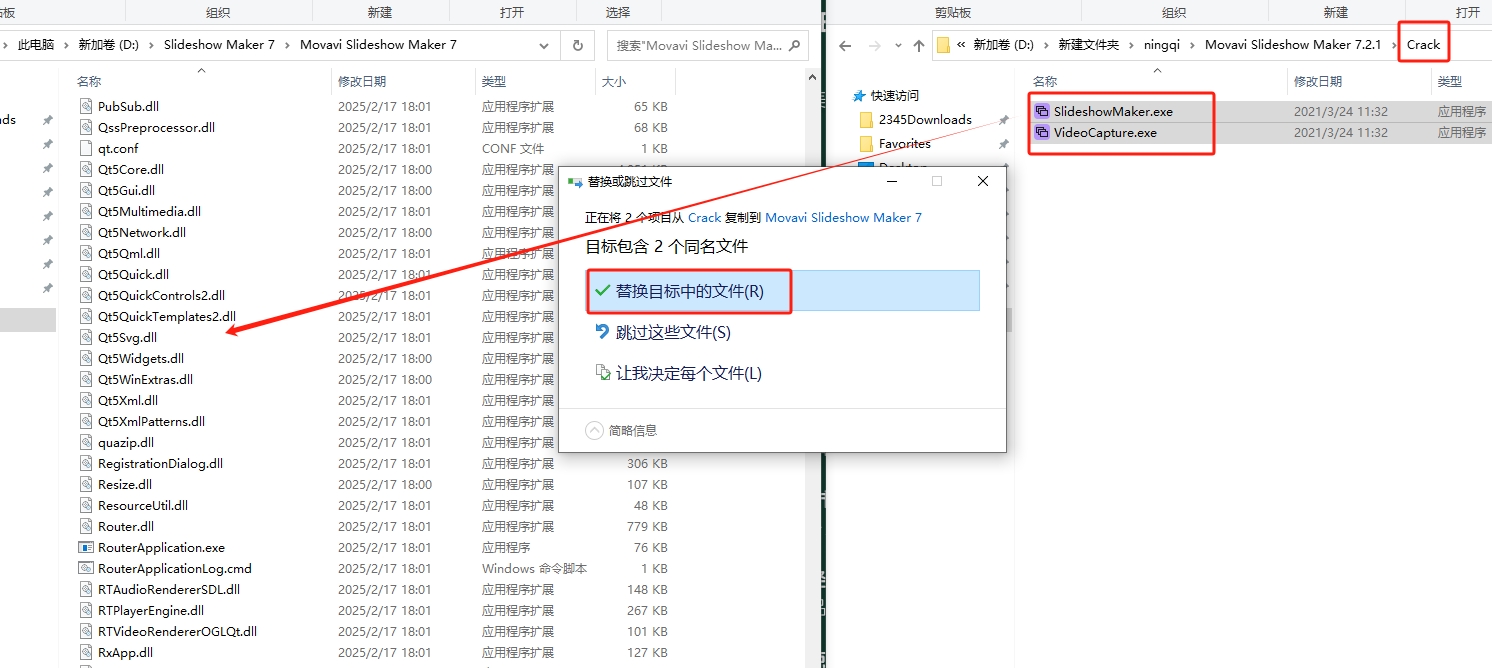Click the RouterApplication.exe file icon
1492x668 pixels.
pos(86,547)
